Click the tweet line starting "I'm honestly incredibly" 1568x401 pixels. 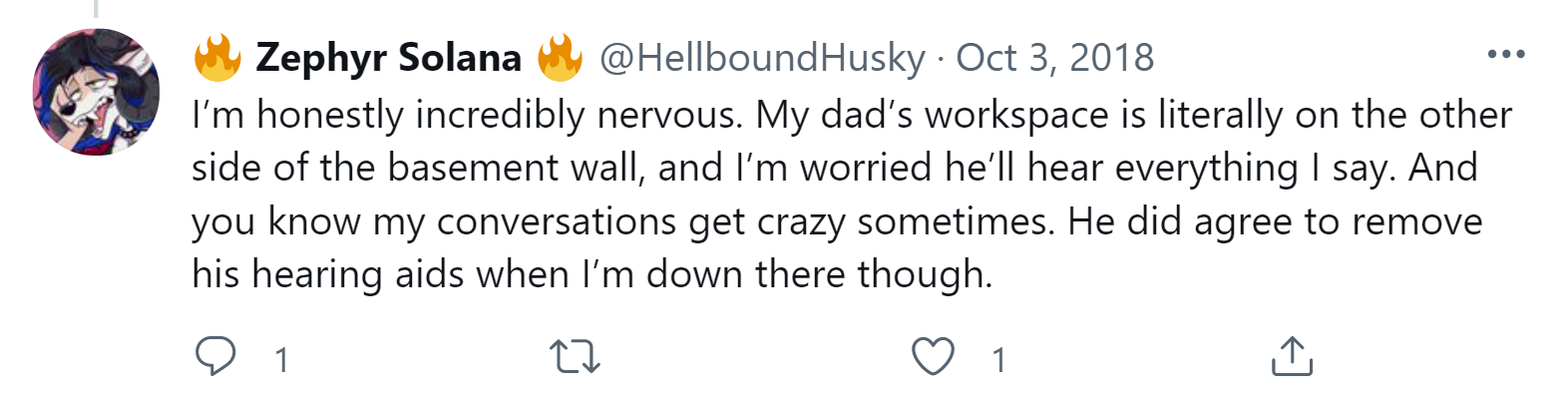click(x=852, y=115)
